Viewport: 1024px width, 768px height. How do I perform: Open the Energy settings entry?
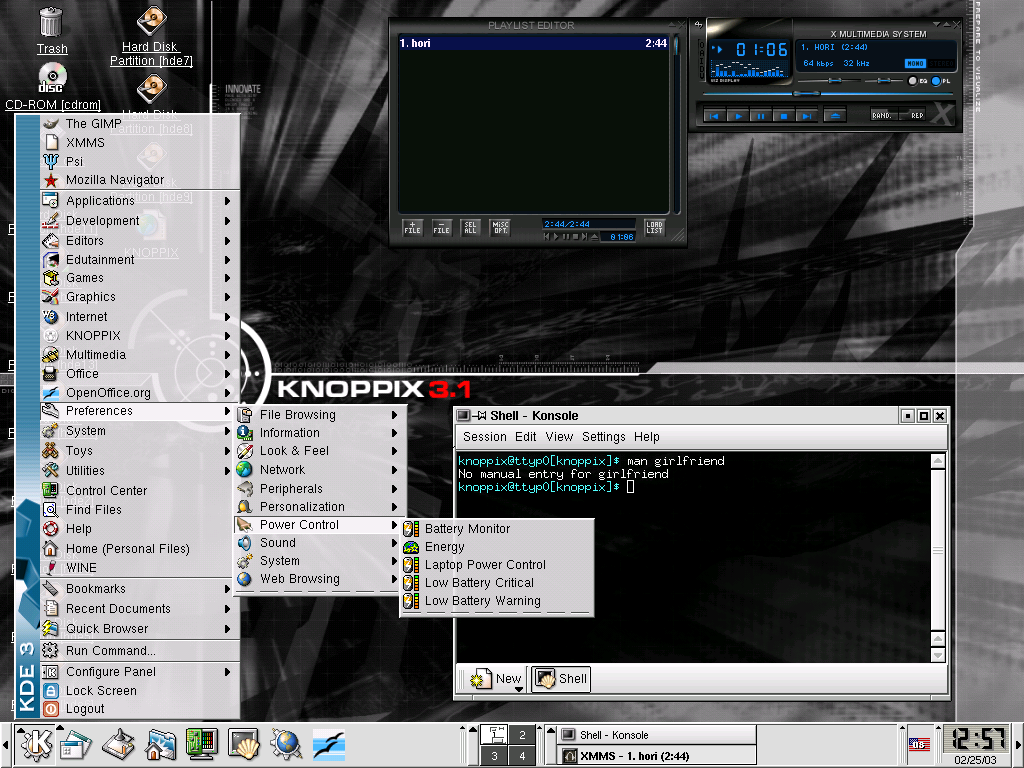pyautogui.click(x=496, y=547)
